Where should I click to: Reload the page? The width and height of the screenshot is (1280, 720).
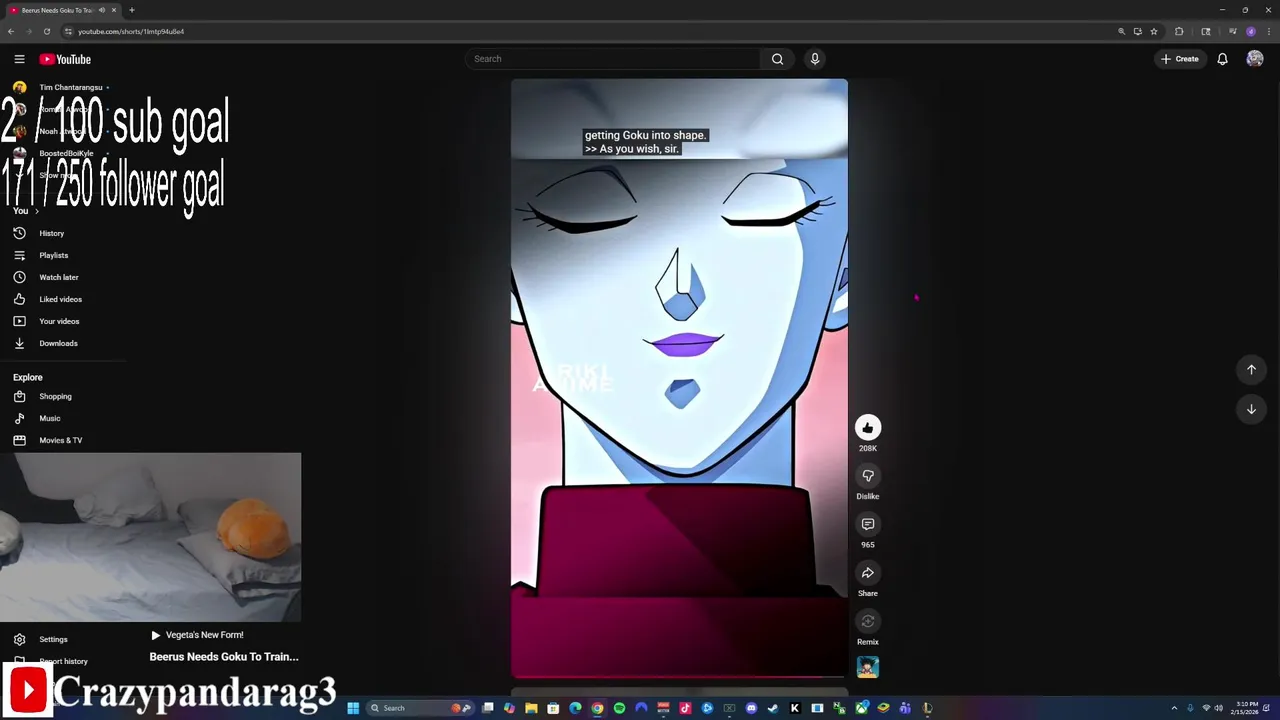click(x=46, y=31)
